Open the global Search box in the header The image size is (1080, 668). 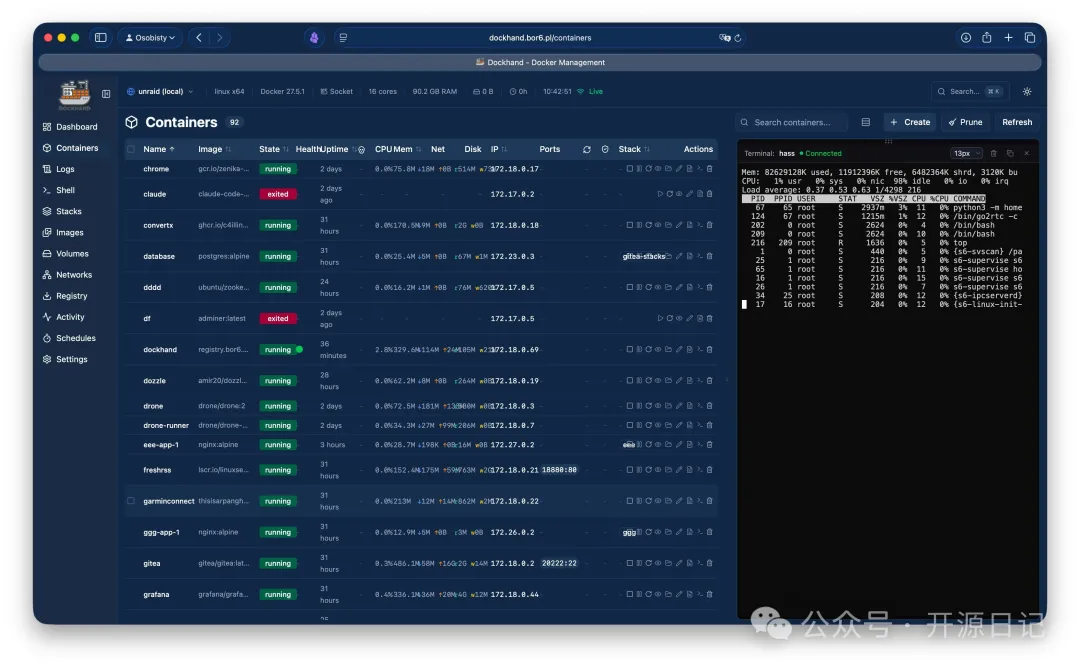point(971,92)
